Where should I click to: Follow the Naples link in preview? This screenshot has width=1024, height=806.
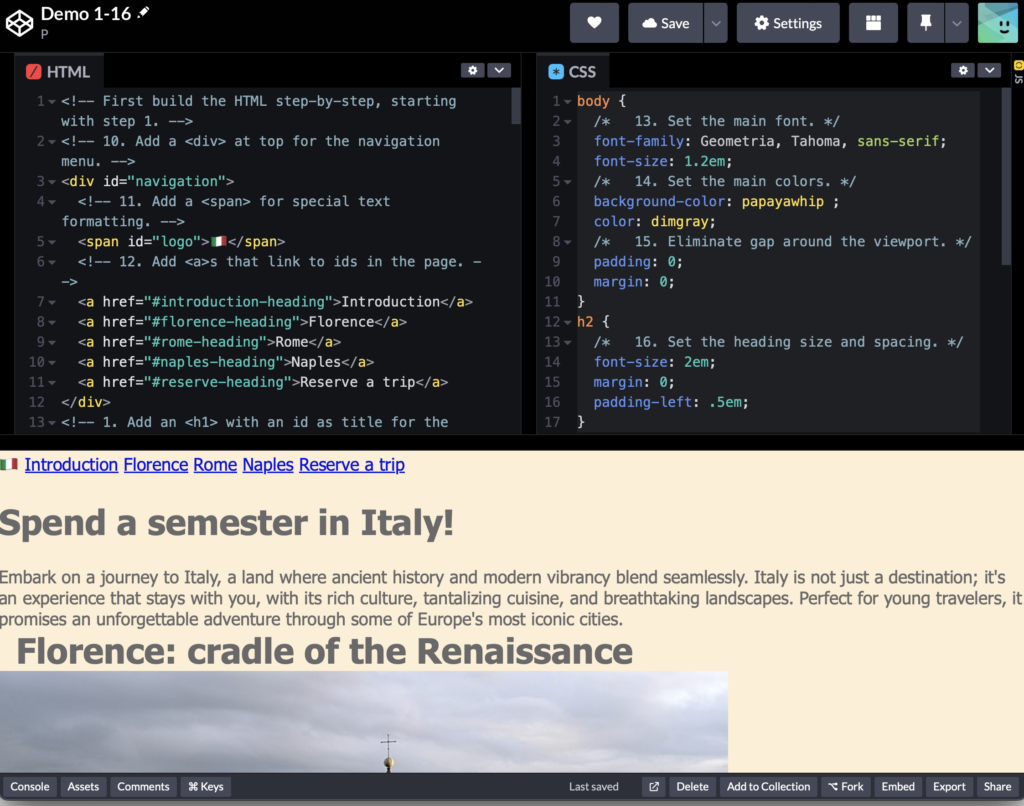pos(268,464)
